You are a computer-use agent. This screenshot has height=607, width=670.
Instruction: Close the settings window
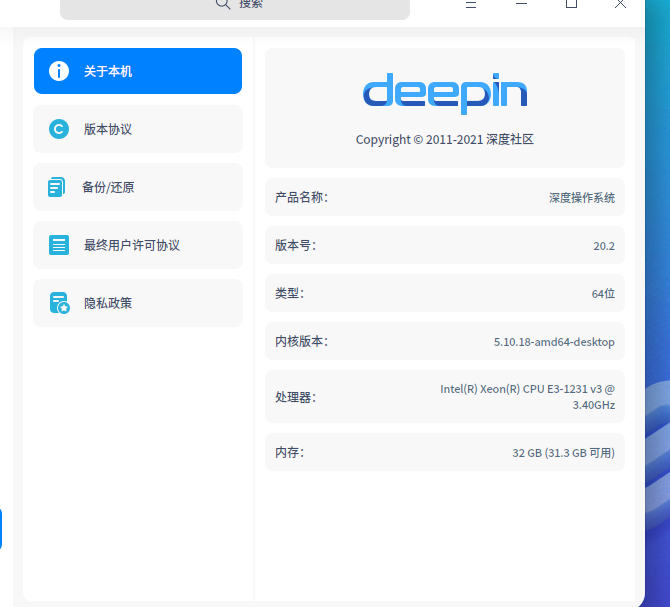click(620, 4)
